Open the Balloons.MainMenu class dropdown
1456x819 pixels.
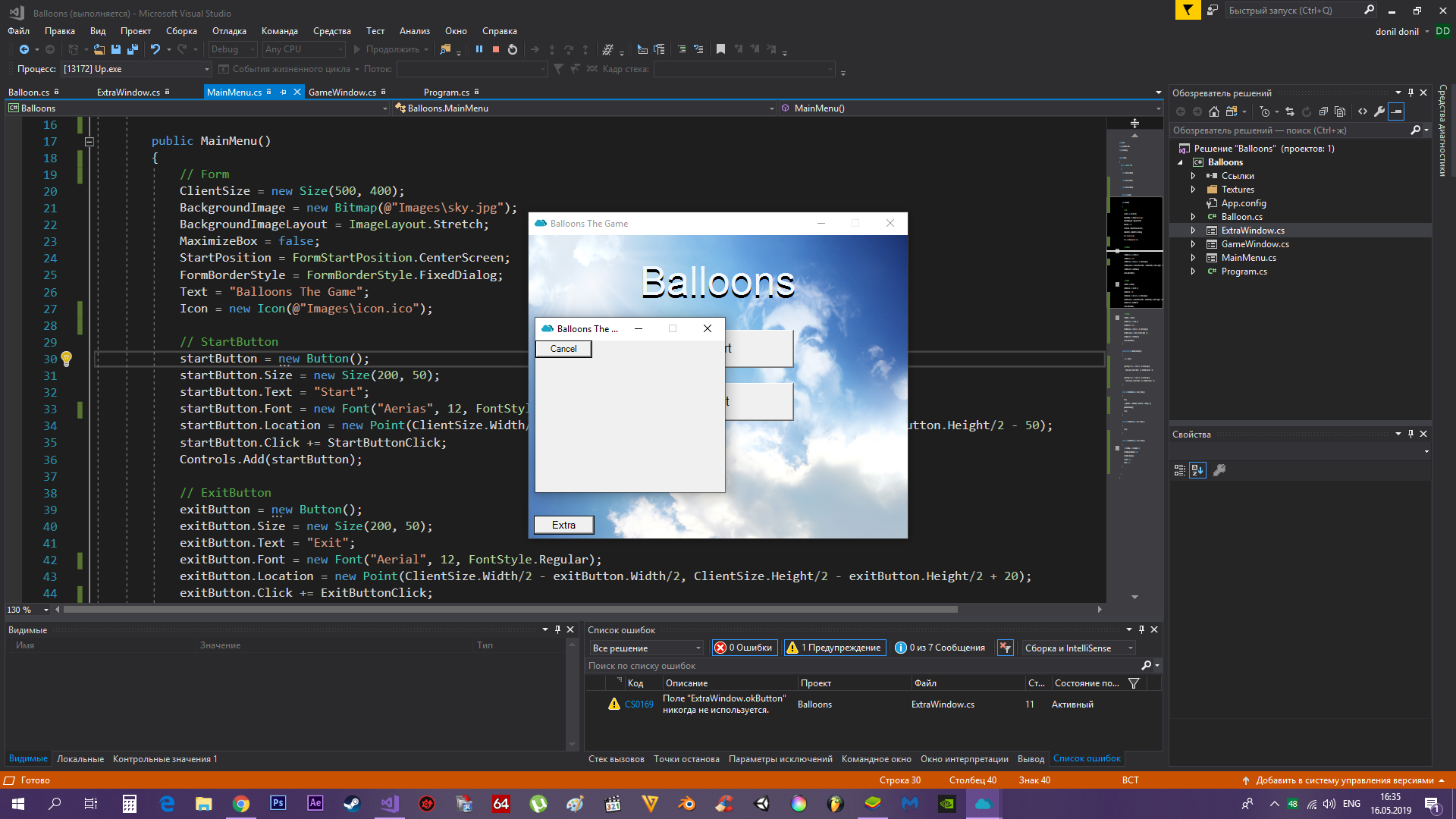point(584,108)
